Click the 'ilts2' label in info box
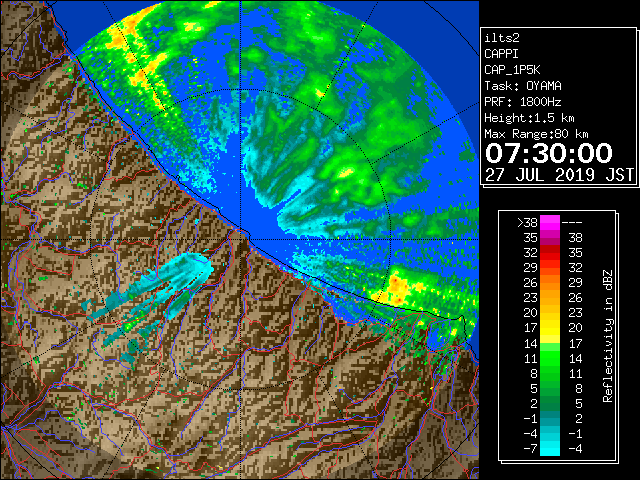Screen dimensions: 640x480 [x=502, y=38]
